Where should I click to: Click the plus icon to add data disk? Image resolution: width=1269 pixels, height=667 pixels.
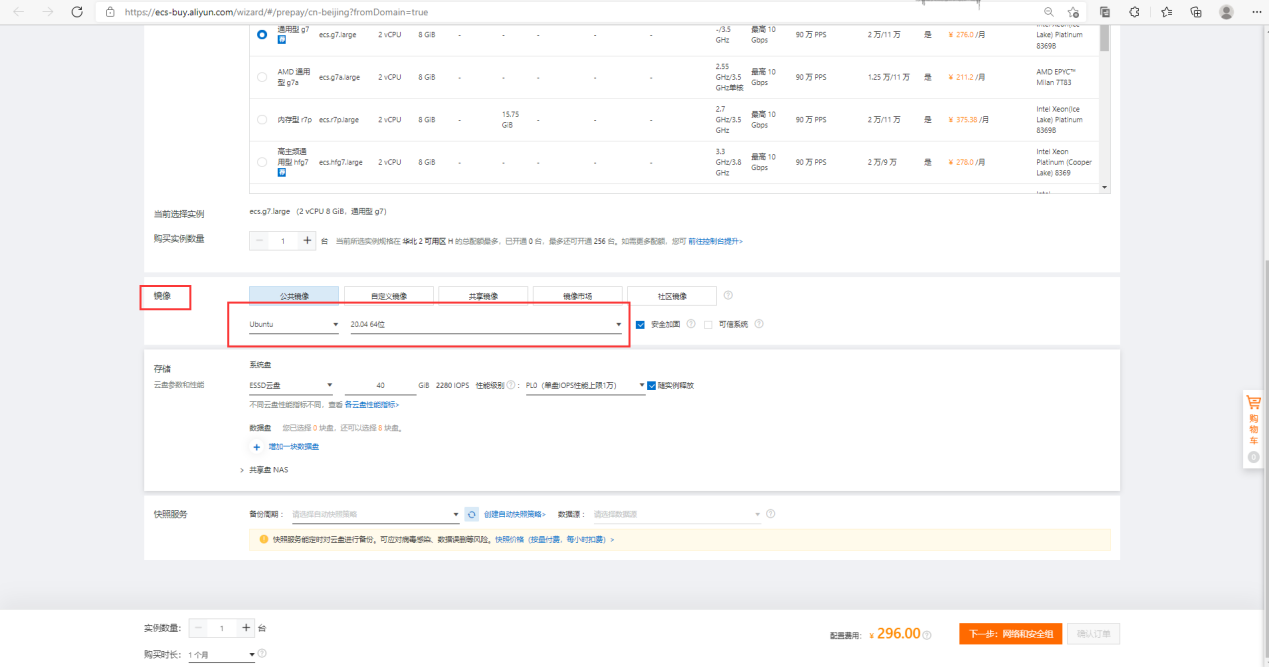click(257, 447)
